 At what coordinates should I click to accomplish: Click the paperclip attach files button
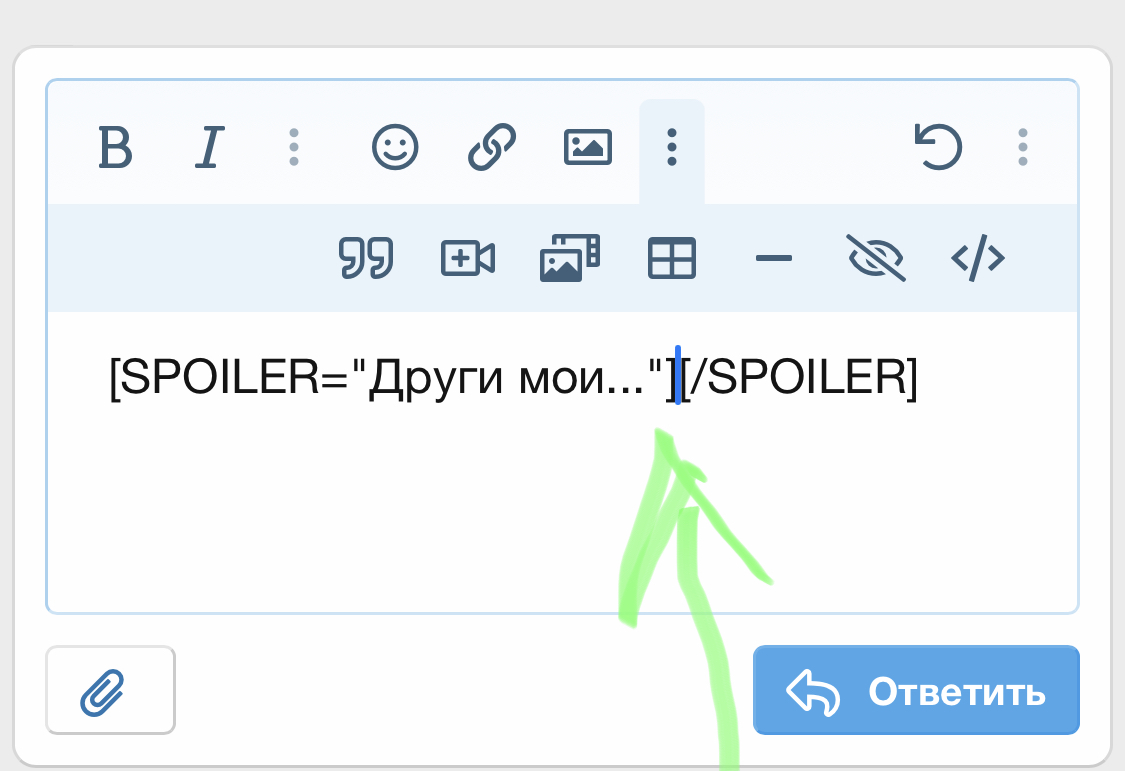pos(110,690)
